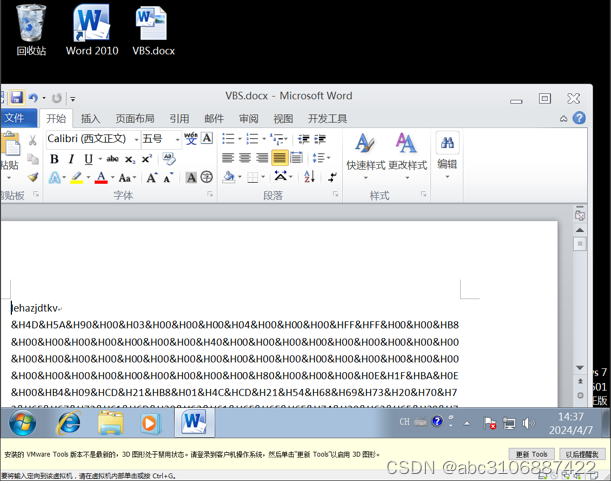Switch to the 页面布局 ribbon tab
Viewport: 611px width, 484px height.
[x=135, y=118]
